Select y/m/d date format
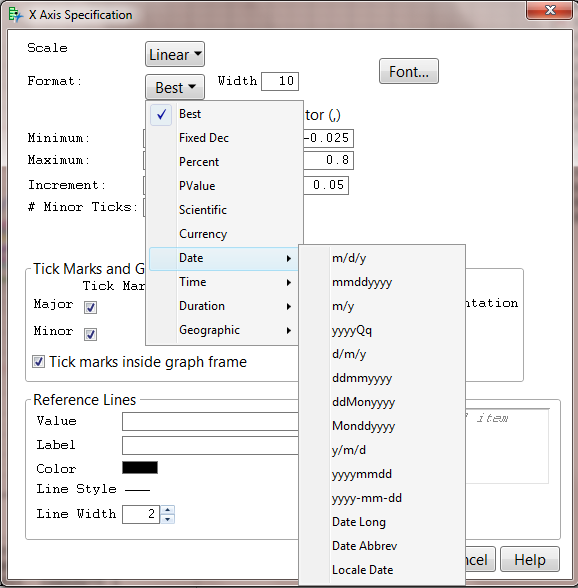The width and height of the screenshot is (578, 588). [x=382, y=450]
